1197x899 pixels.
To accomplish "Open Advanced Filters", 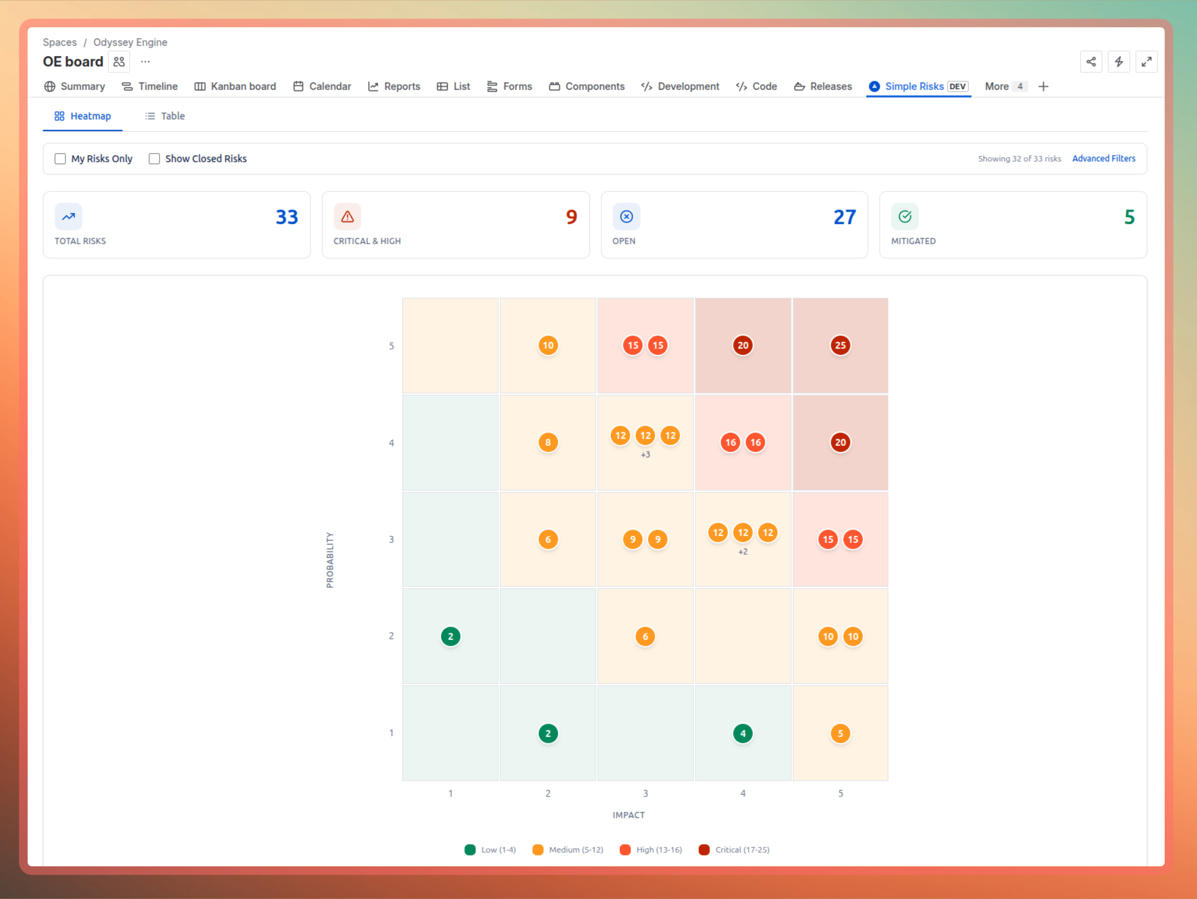I will tap(1103, 158).
